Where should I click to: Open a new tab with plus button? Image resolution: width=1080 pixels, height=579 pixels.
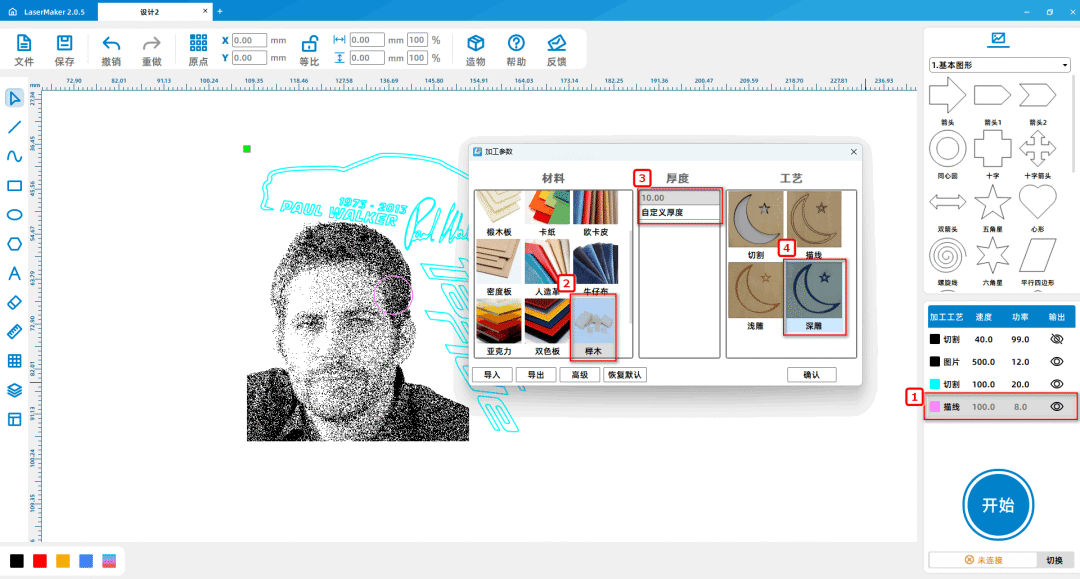(220, 11)
